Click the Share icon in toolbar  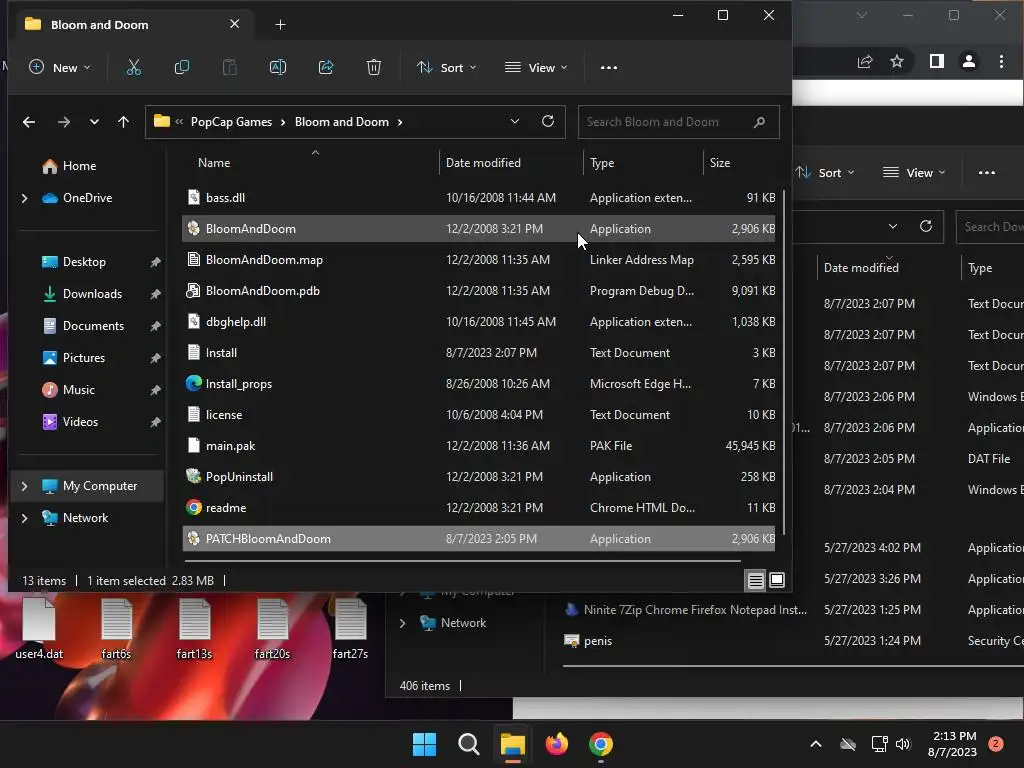(326, 67)
